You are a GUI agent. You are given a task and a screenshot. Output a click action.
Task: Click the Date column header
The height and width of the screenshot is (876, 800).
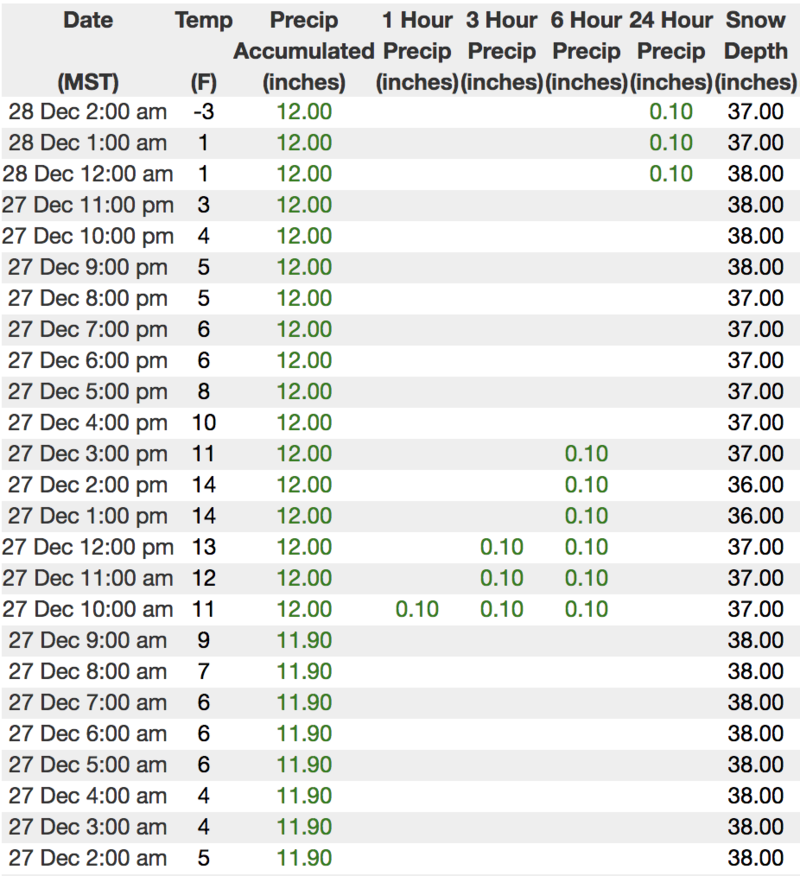point(87,20)
